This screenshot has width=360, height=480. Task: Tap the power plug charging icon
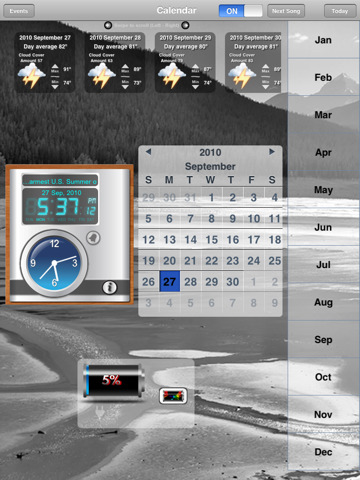100,414
